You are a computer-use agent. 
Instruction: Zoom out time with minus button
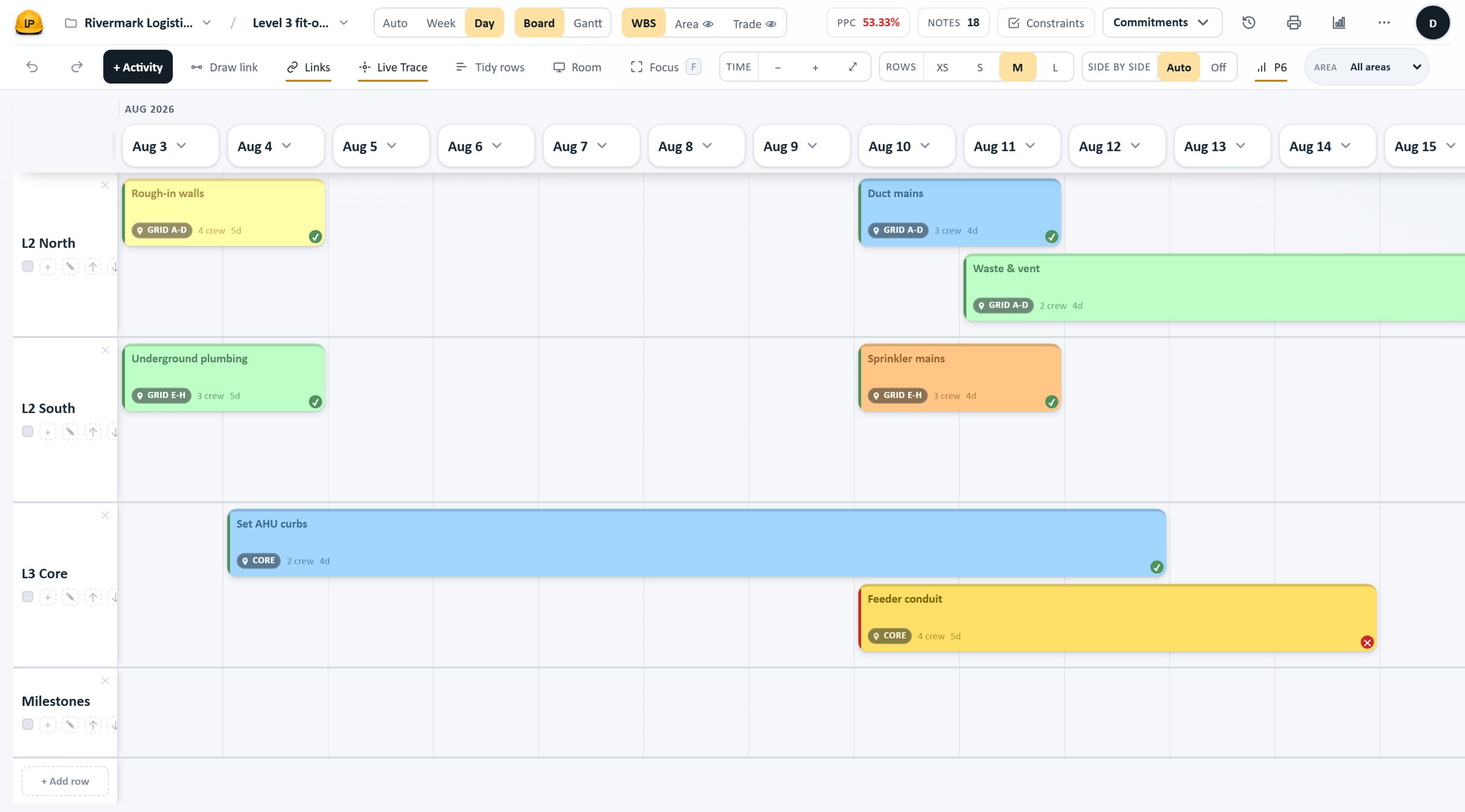pos(778,67)
